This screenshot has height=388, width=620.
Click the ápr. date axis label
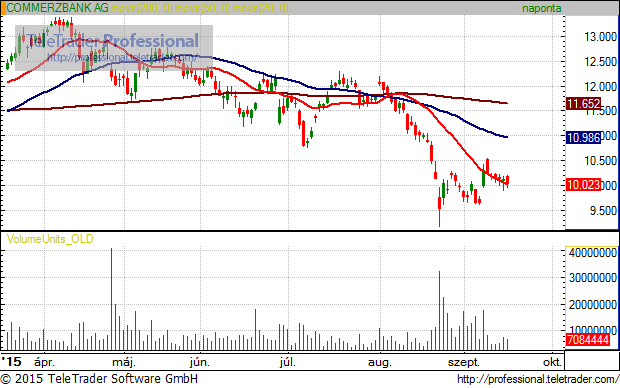[x=44, y=362]
